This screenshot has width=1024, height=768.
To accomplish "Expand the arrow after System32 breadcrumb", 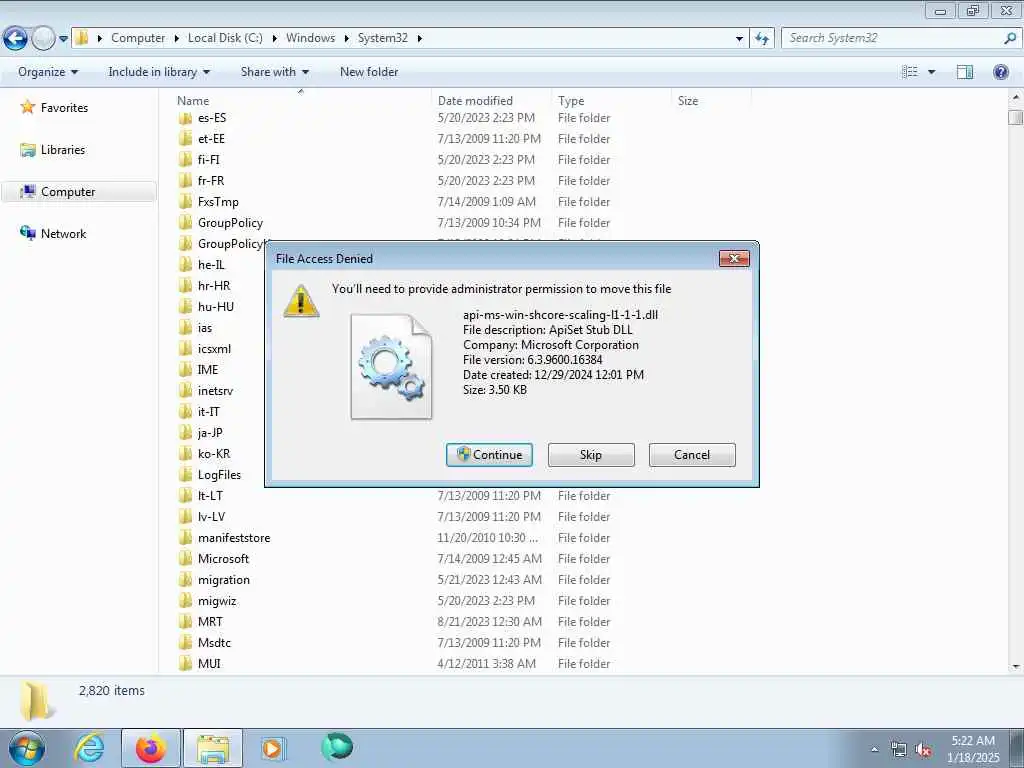I will click(419, 39).
